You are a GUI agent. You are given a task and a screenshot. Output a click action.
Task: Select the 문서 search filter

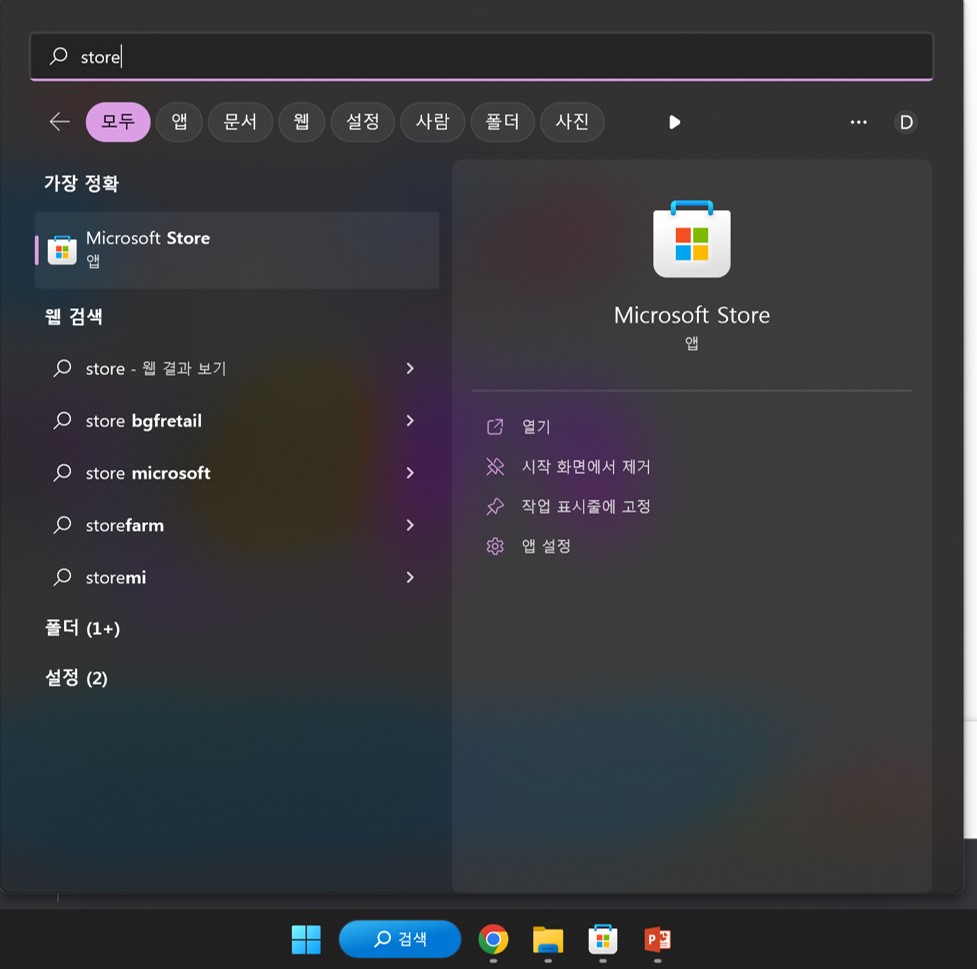240,121
